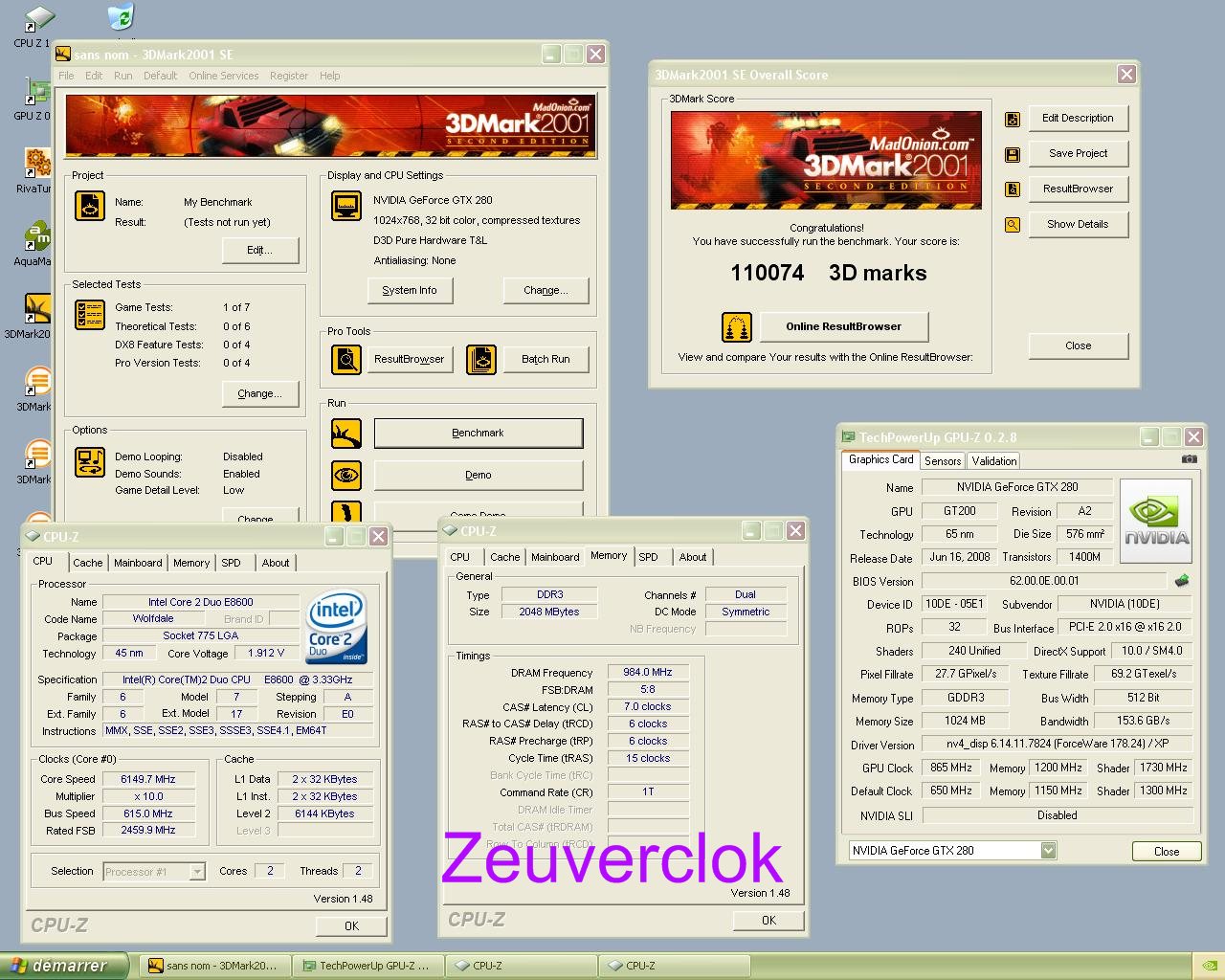Screen dimensions: 1225x980
Task: Click OK in the right CPU-Z Memory window
Action: (x=768, y=920)
